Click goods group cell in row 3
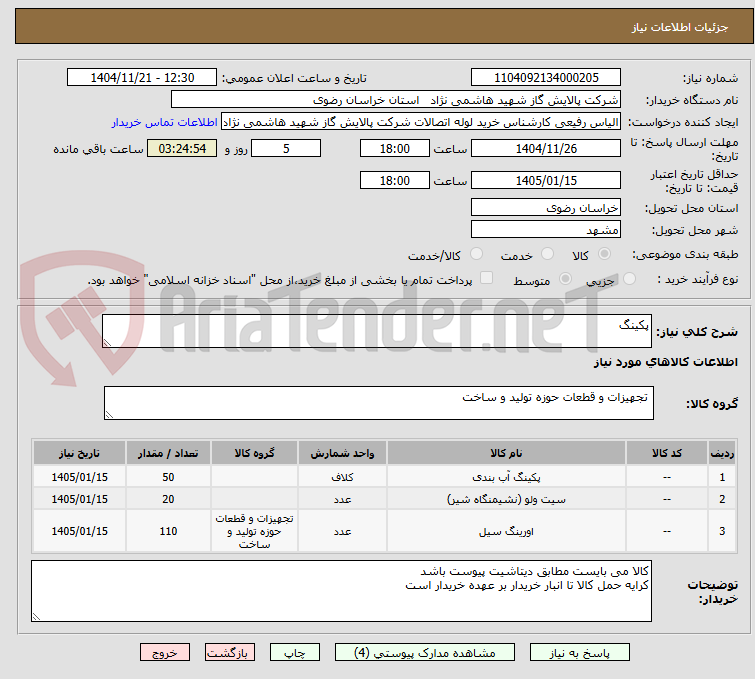Screen dimensions: 755x679 click(254, 531)
